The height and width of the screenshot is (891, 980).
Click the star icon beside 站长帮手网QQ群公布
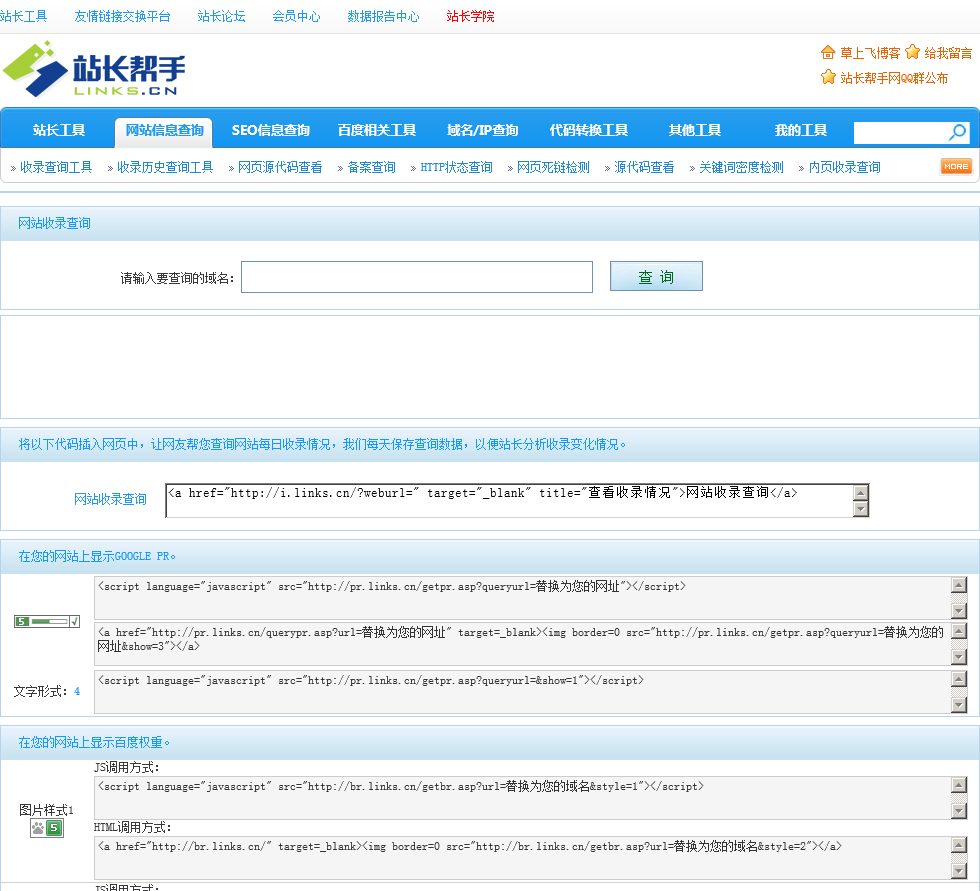pos(828,77)
